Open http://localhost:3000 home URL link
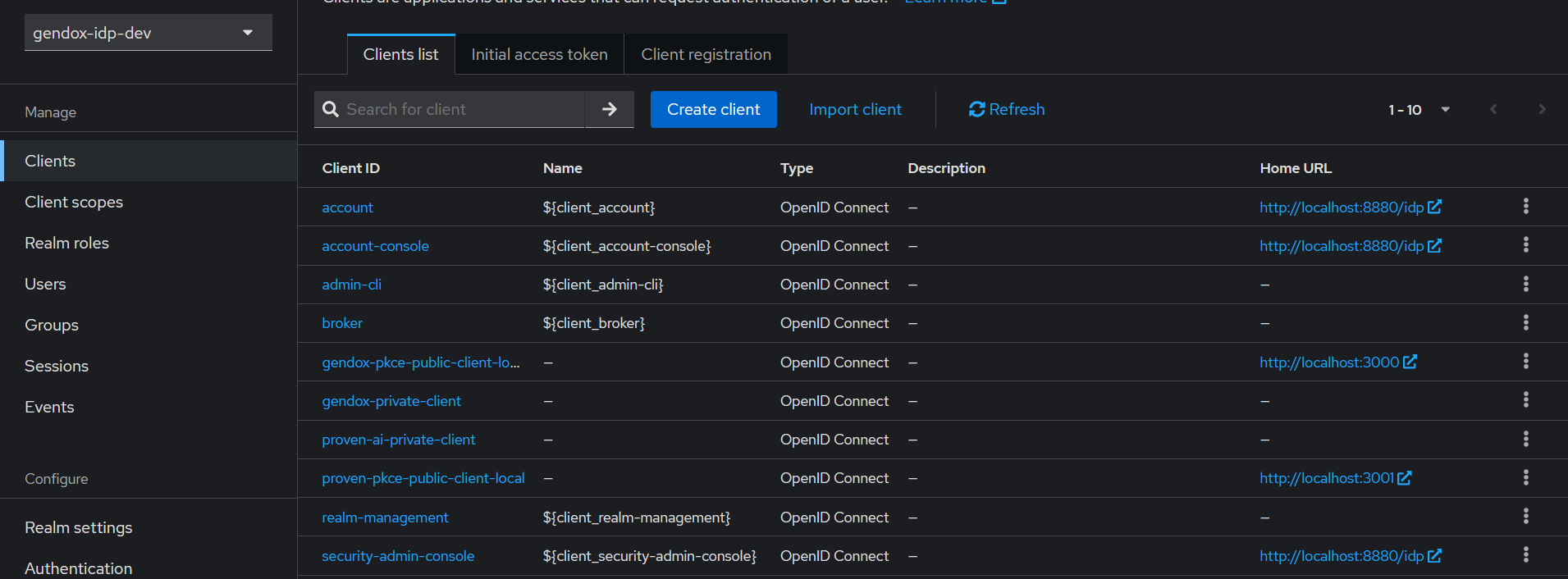This screenshot has height=579, width=1568. 1329,362
